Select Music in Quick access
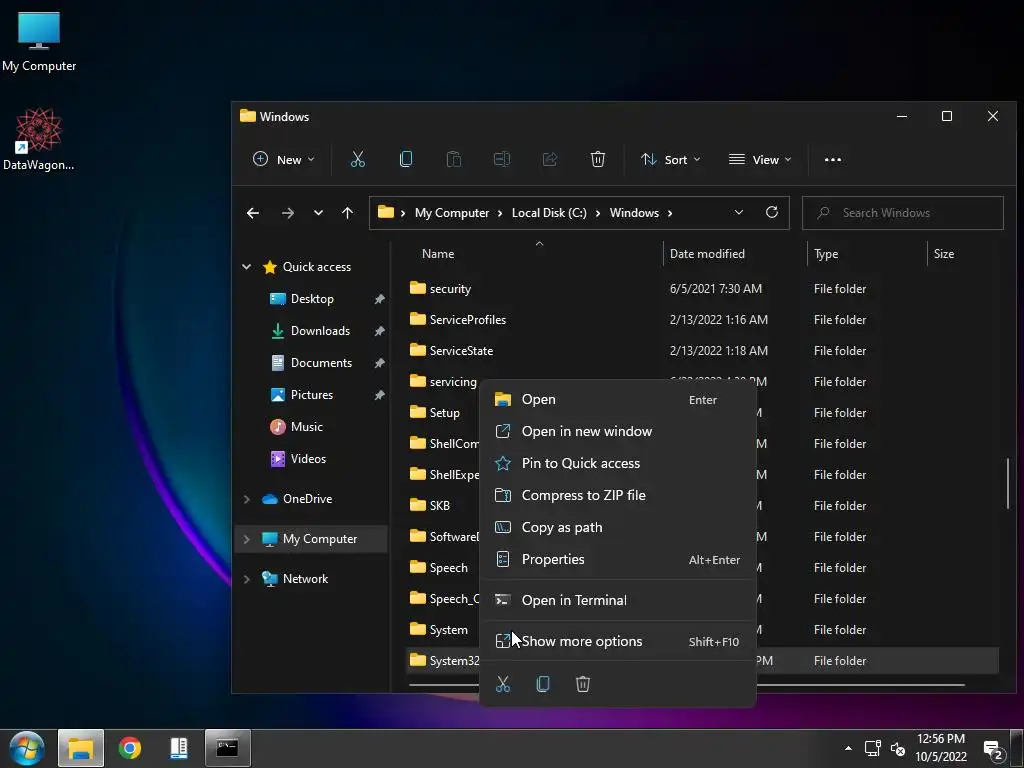The height and width of the screenshot is (768, 1024). point(306,426)
